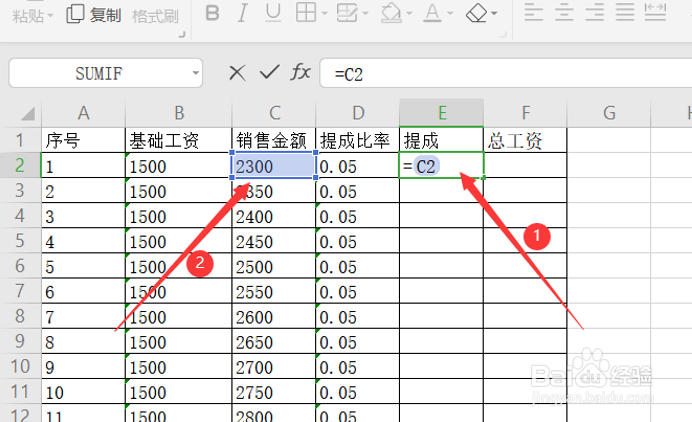Click formula bar containing =C2
The image size is (692, 422).
click(506, 73)
